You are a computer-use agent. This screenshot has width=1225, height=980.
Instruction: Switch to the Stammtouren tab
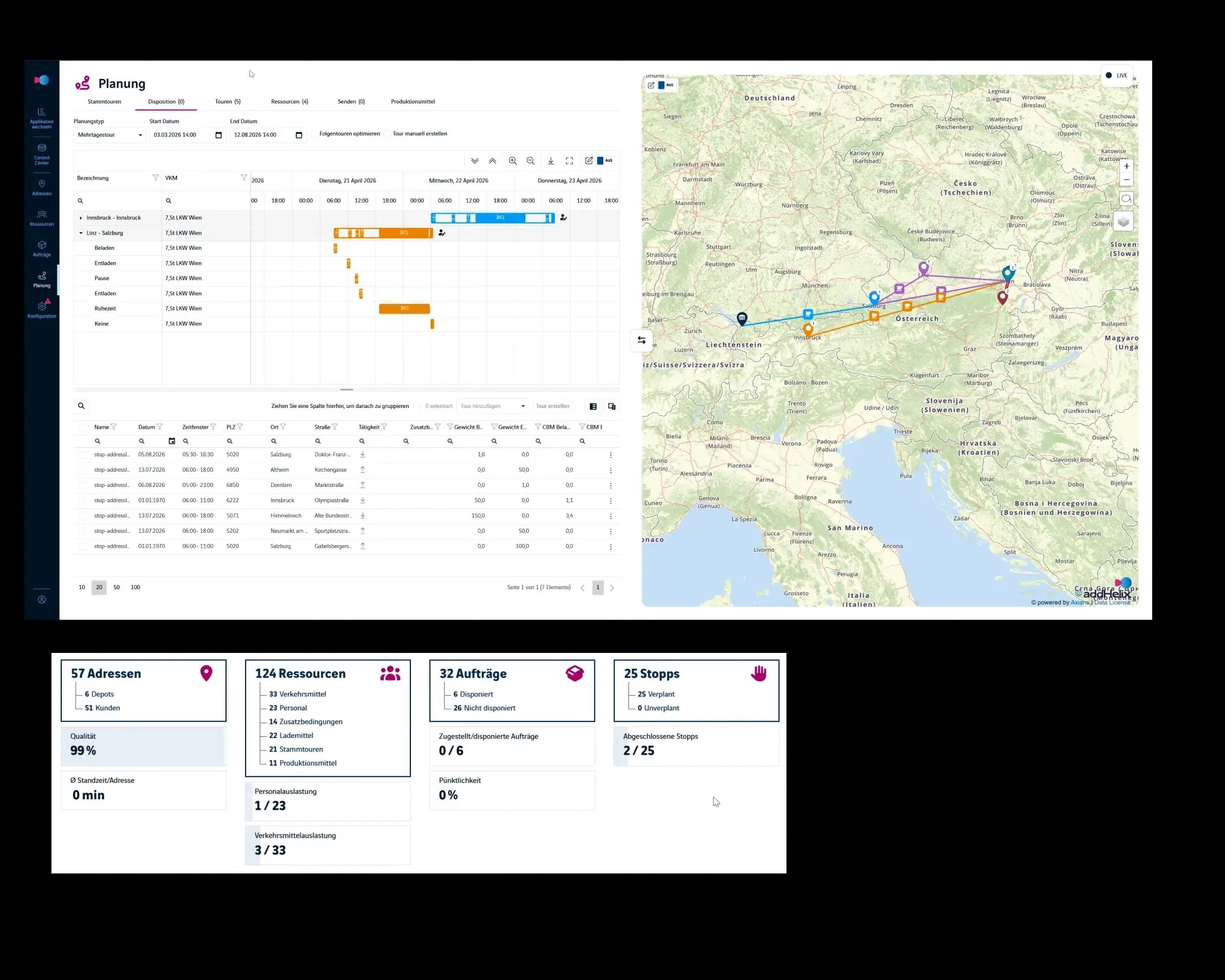104,102
